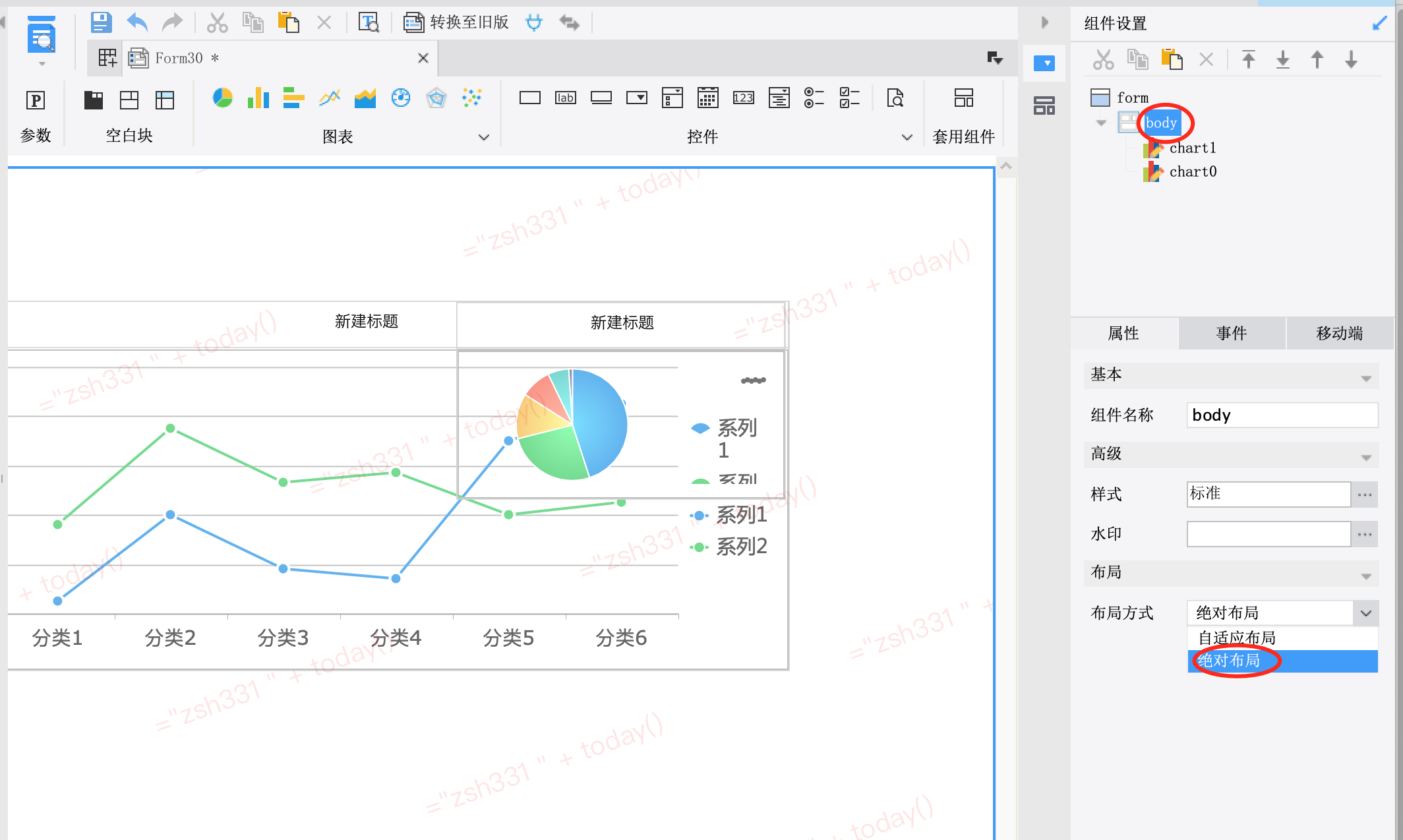Delete using top toolbar X icon
This screenshot has height=840, width=1403.
324,22
